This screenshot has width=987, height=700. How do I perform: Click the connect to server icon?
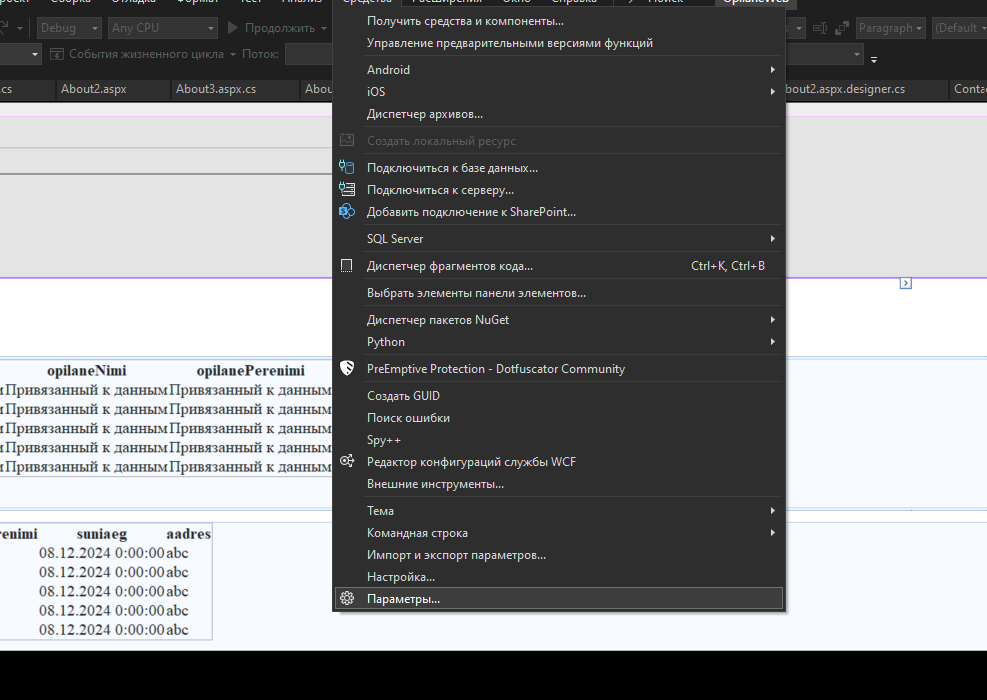pyautogui.click(x=347, y=189)
